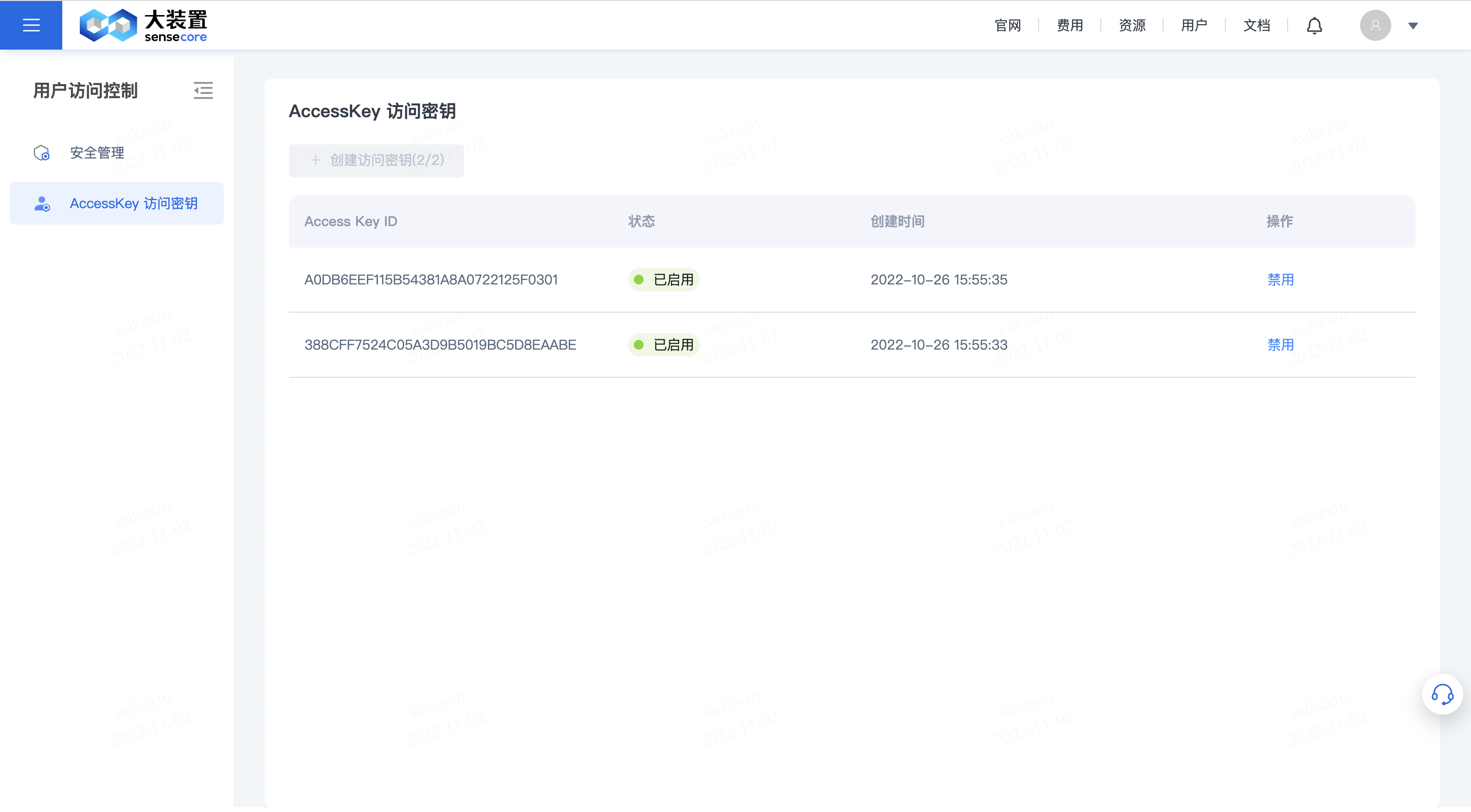Open 用户 in the top navigation
The image size is (1471, 812).
click(1194, 26)
